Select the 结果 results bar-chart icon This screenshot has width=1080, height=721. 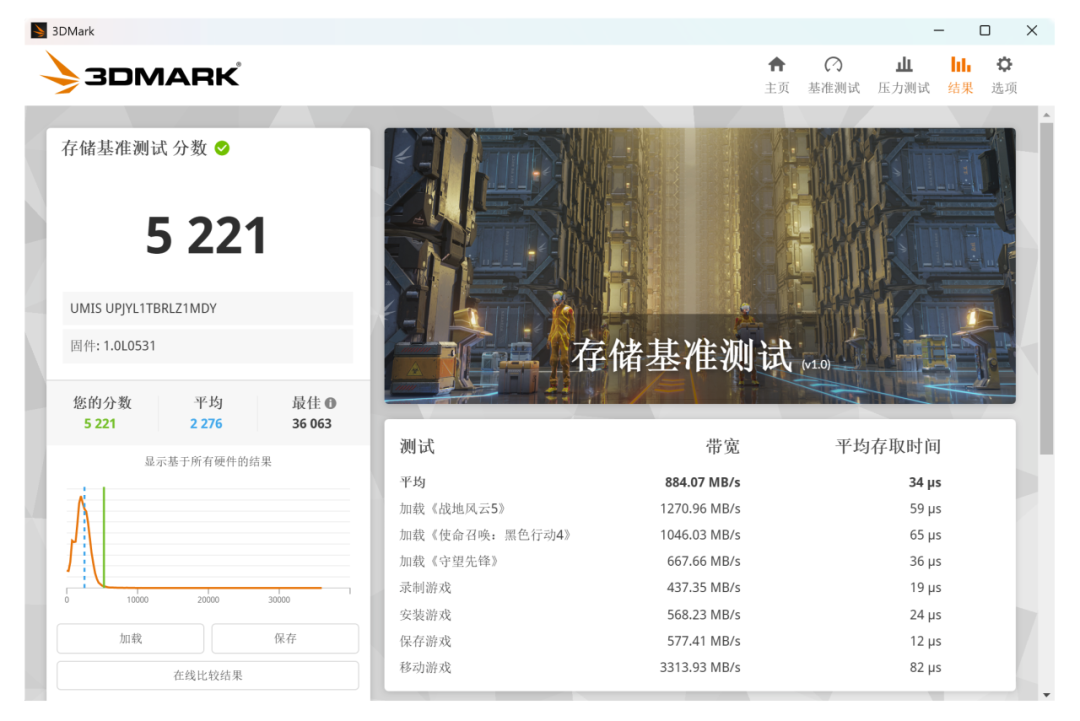(x=960, y=65)
